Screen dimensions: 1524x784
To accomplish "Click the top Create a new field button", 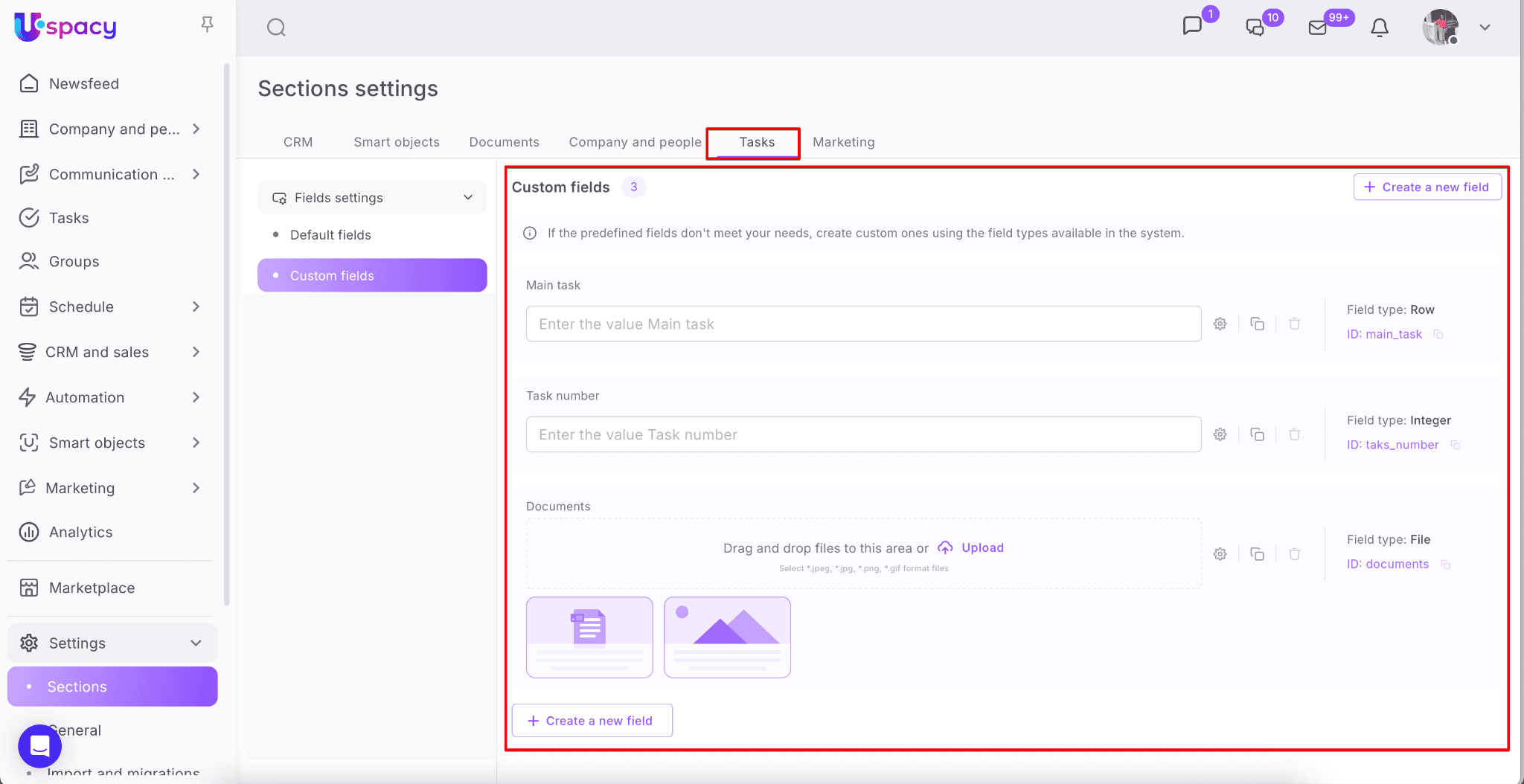I will 1427,187.
